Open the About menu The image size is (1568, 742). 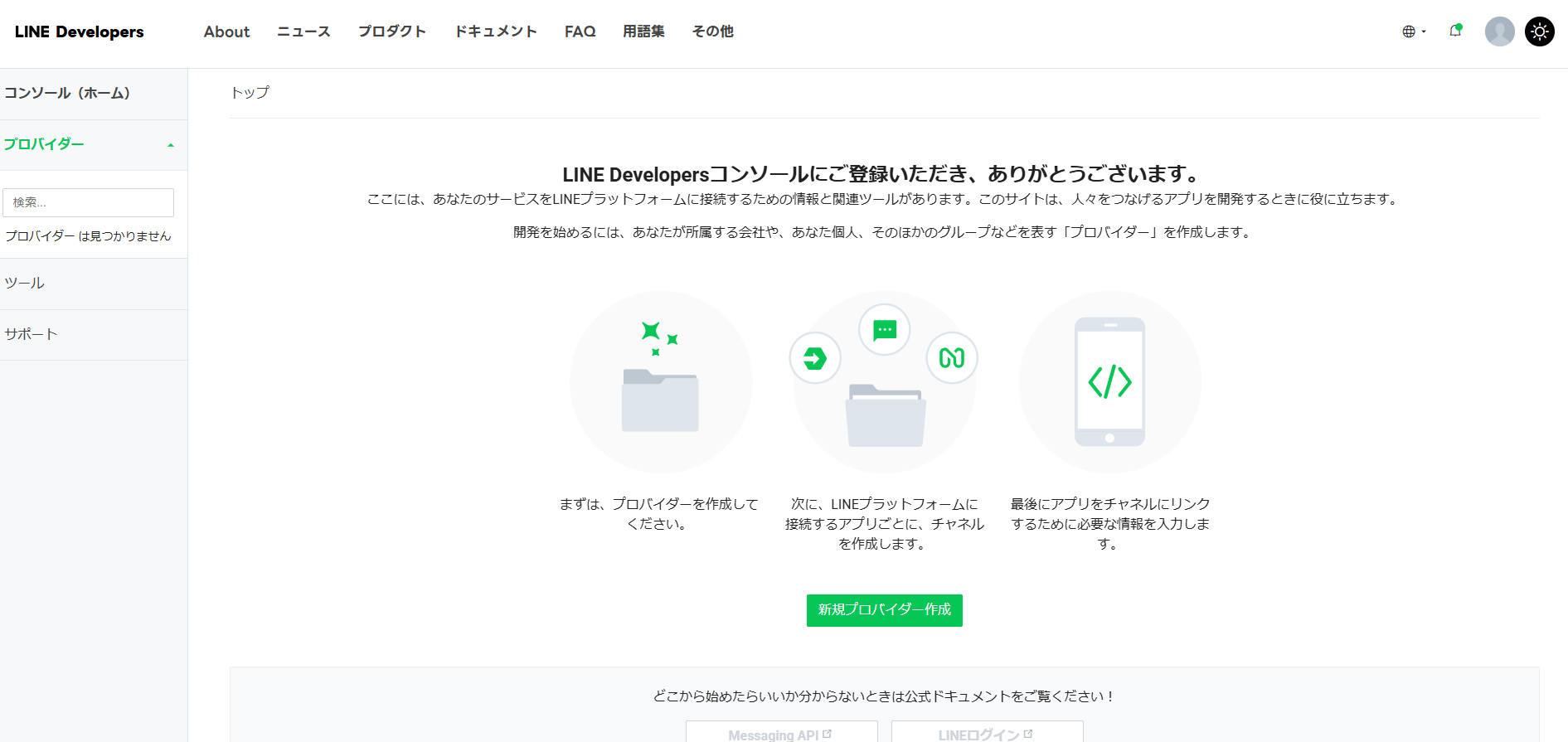(x=226, y=32)
